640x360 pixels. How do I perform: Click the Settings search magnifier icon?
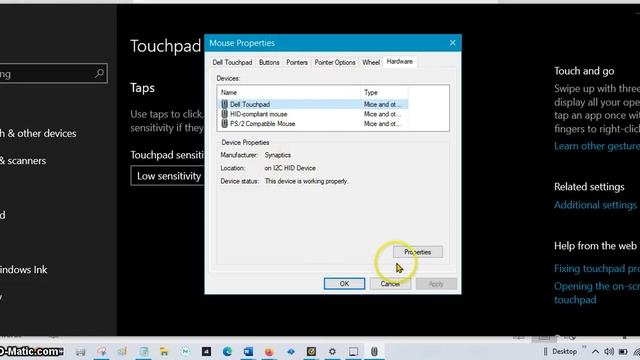click(x=99, y=73)
